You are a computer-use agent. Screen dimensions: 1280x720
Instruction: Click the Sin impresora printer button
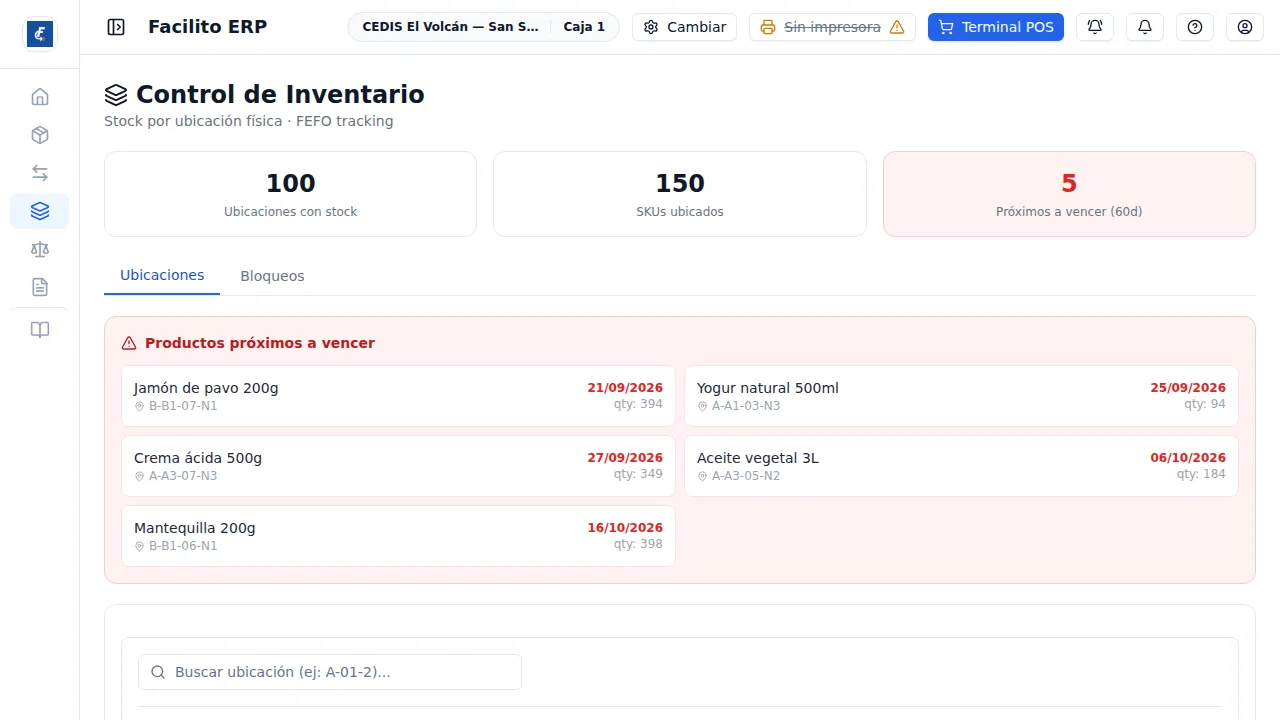pyautogui.click(x=832, y=27)
